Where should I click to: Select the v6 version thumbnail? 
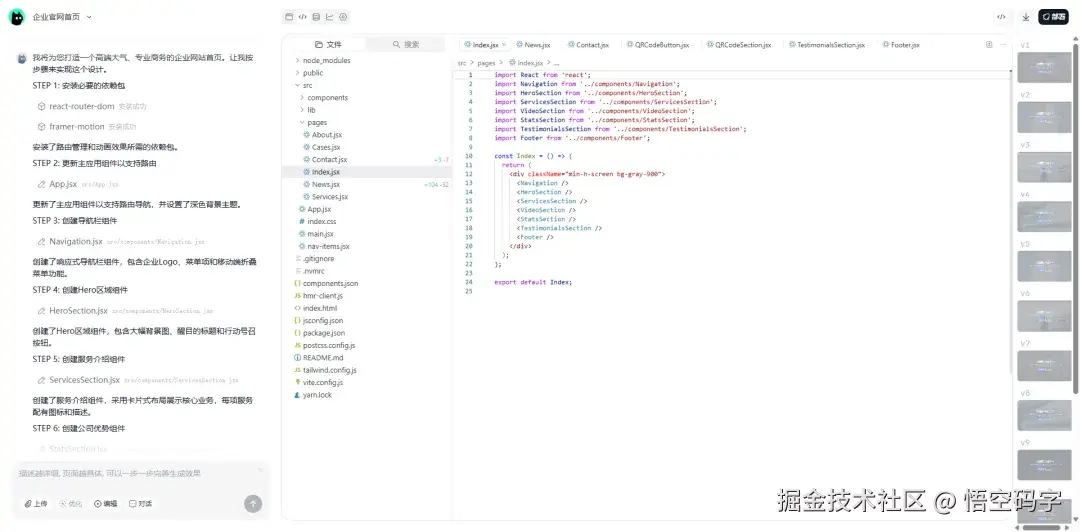(1044, 316)
